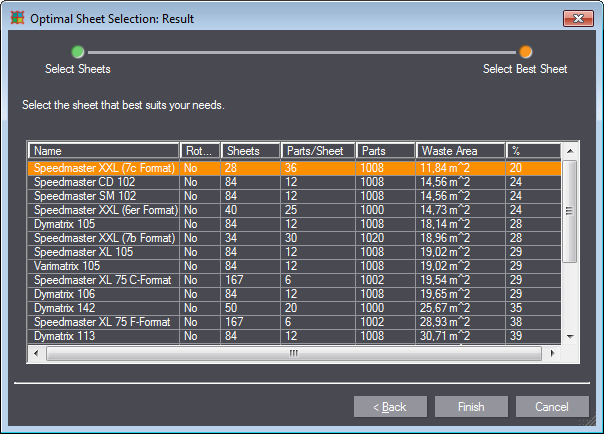
Task: Click the vertical scrollbar up arrow
Action: tap(569, 151)
